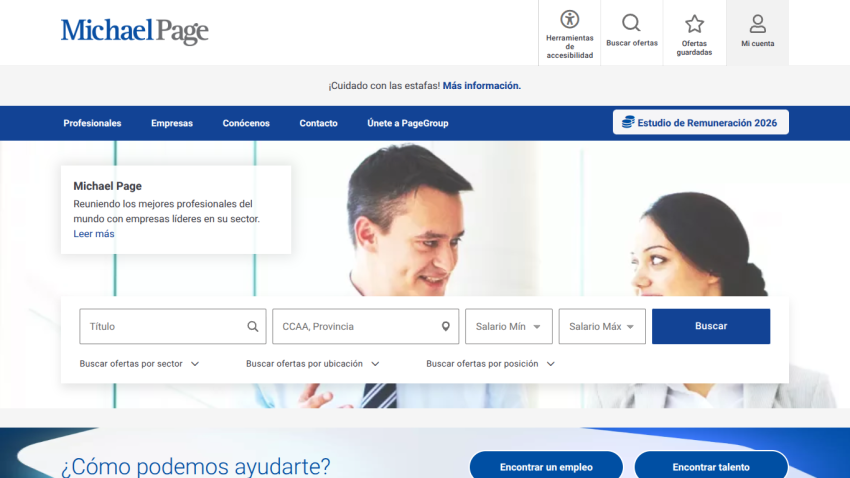Viewport: 850px width, 478px height.
Task: Expand Buscar ofertas por sector
Action: (x=139, y=364)
